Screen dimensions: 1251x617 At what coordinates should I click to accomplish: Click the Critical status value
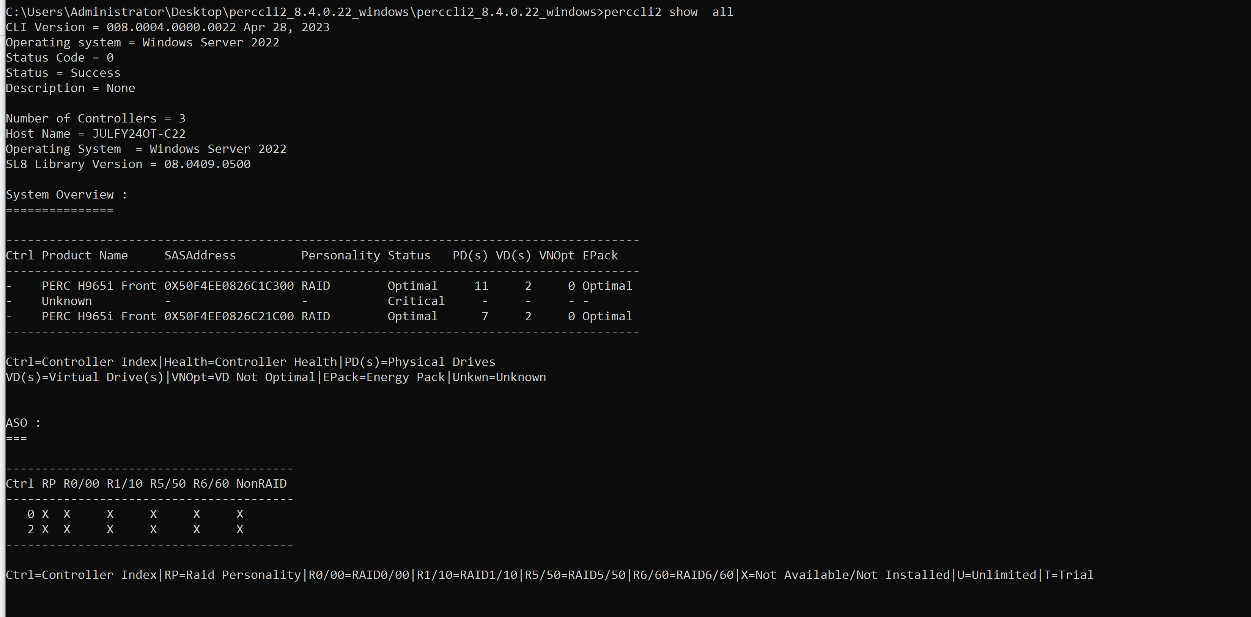click(416, 301)
